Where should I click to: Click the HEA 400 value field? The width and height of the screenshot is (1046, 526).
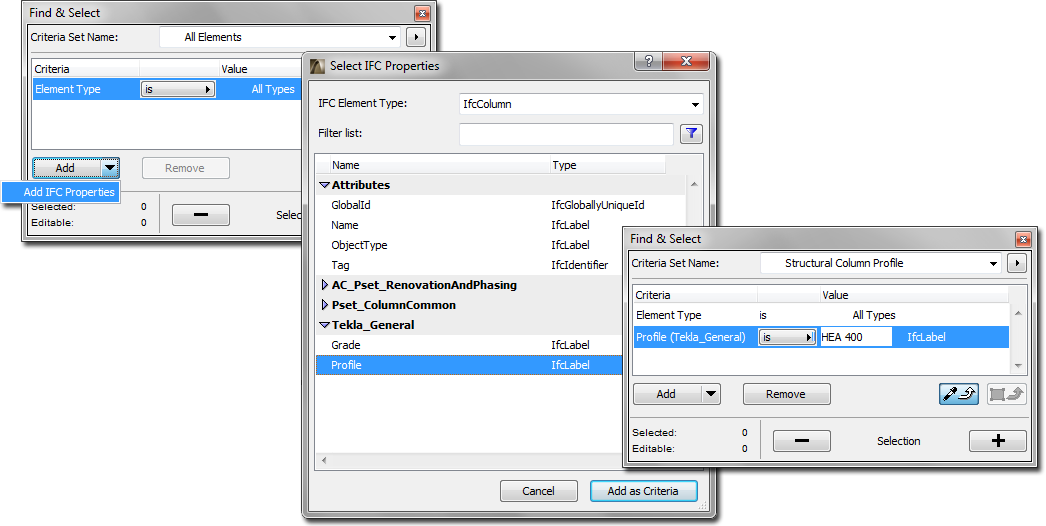pyautogui.click(x=856, y=337)
